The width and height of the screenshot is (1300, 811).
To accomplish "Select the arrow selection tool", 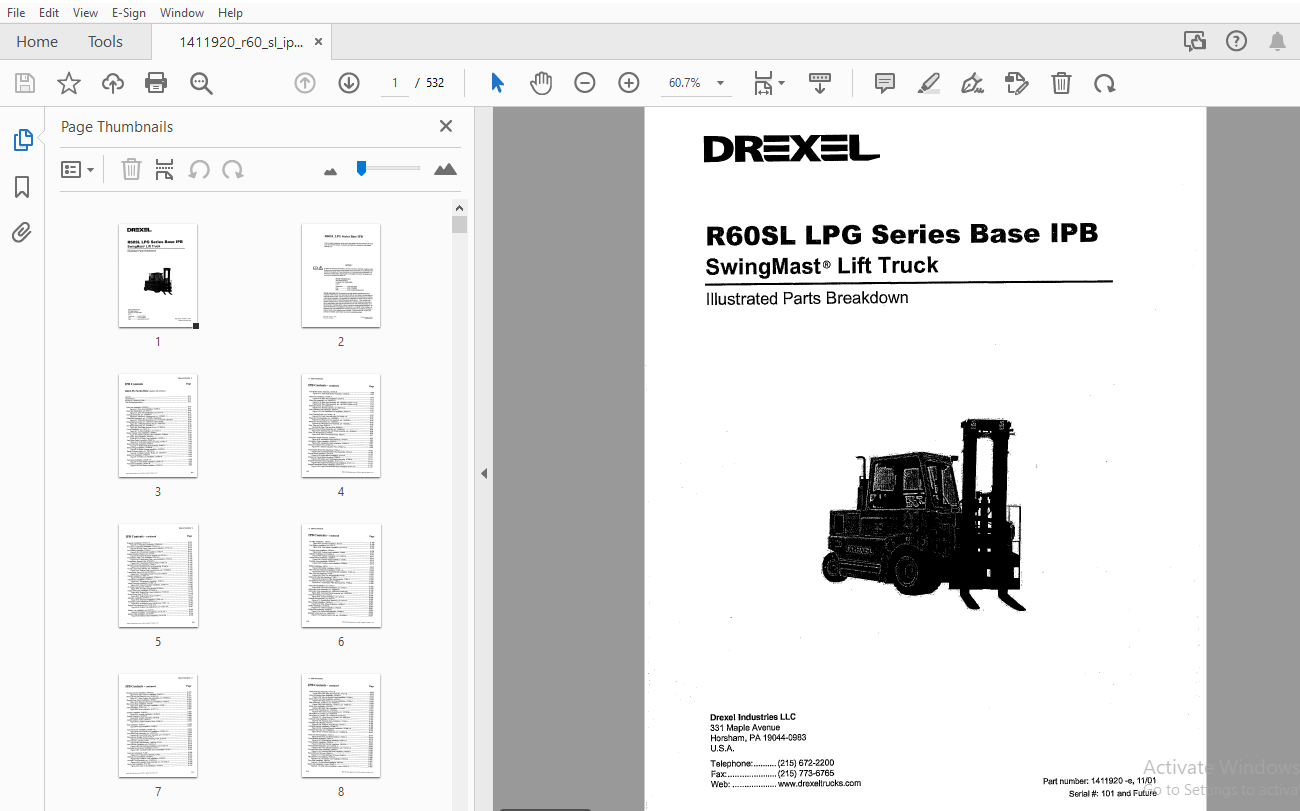I will 497,83.
